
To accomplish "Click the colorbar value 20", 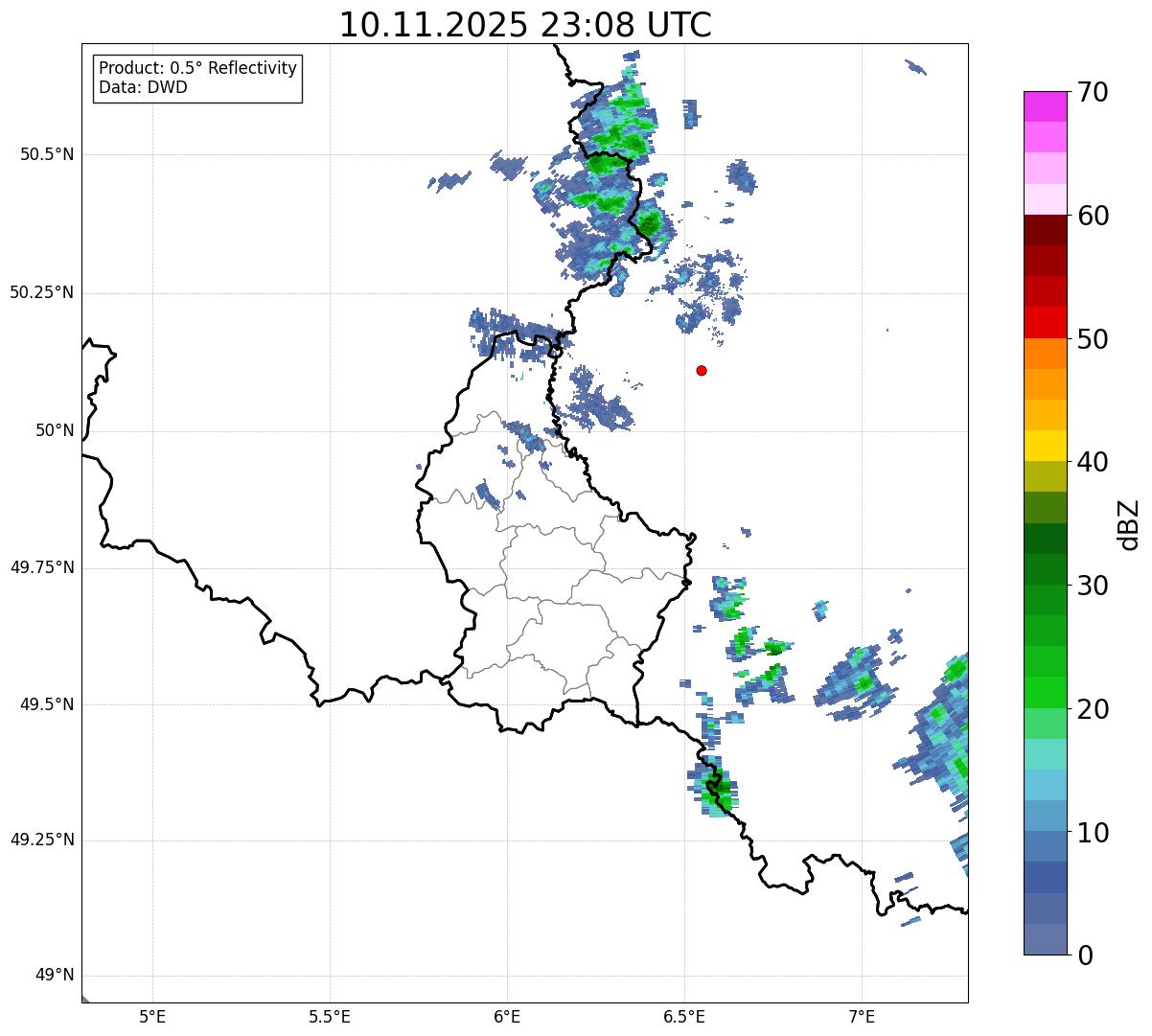I will click(x=1093, y=709).
